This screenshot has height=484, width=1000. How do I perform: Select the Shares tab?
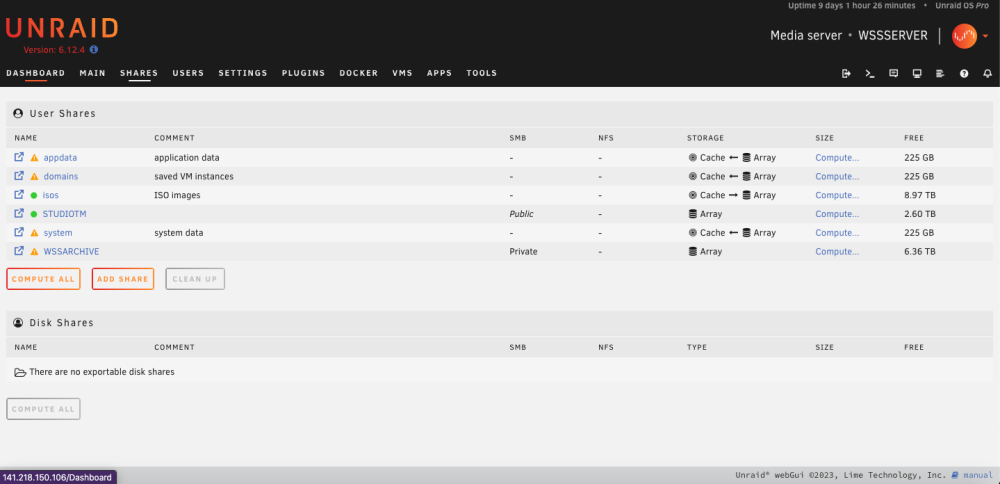[139, 73]
